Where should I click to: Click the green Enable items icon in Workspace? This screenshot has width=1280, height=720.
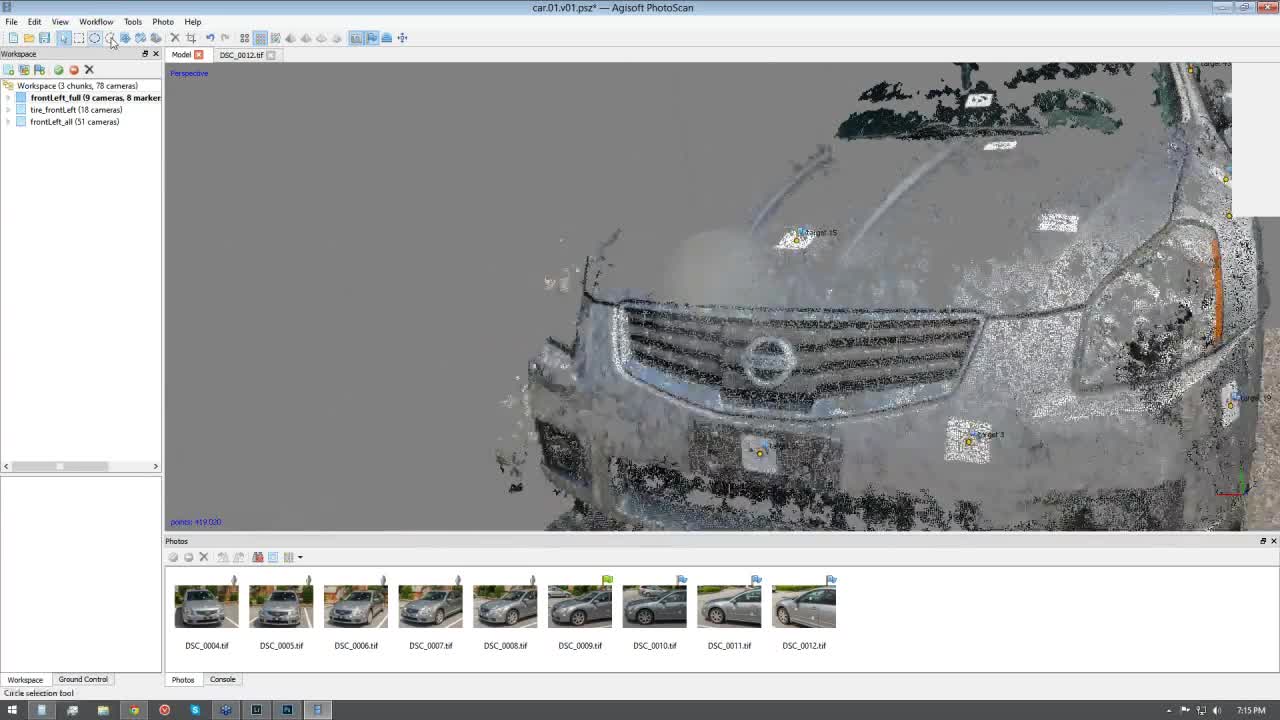58,70
